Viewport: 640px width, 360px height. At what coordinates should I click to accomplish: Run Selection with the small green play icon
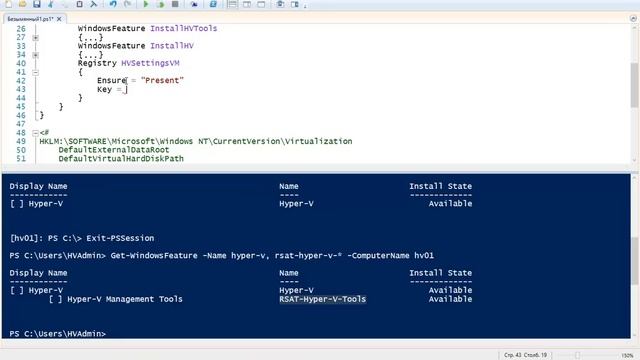[160, 4]
